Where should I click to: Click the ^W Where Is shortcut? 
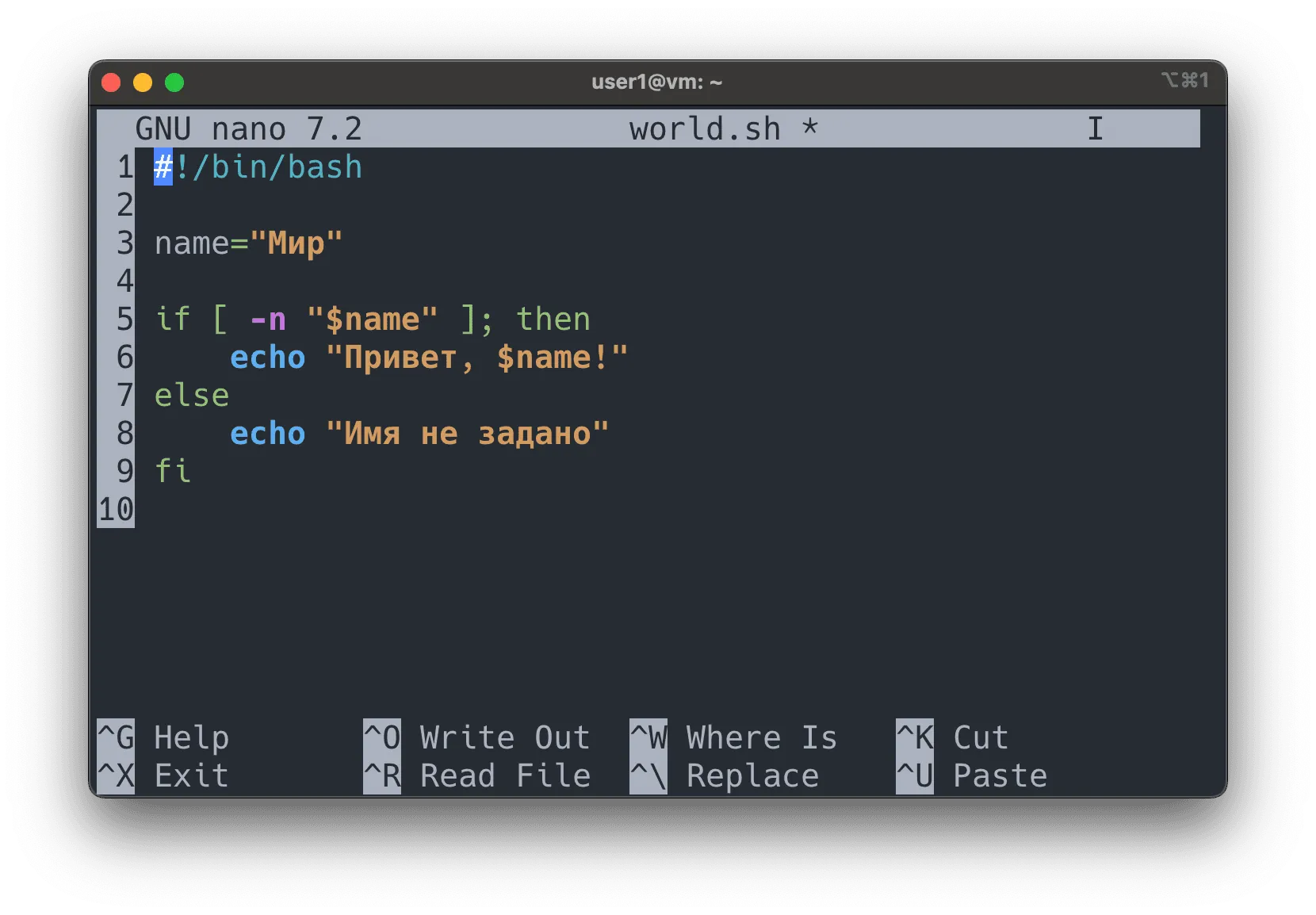[x=733, y=737]
